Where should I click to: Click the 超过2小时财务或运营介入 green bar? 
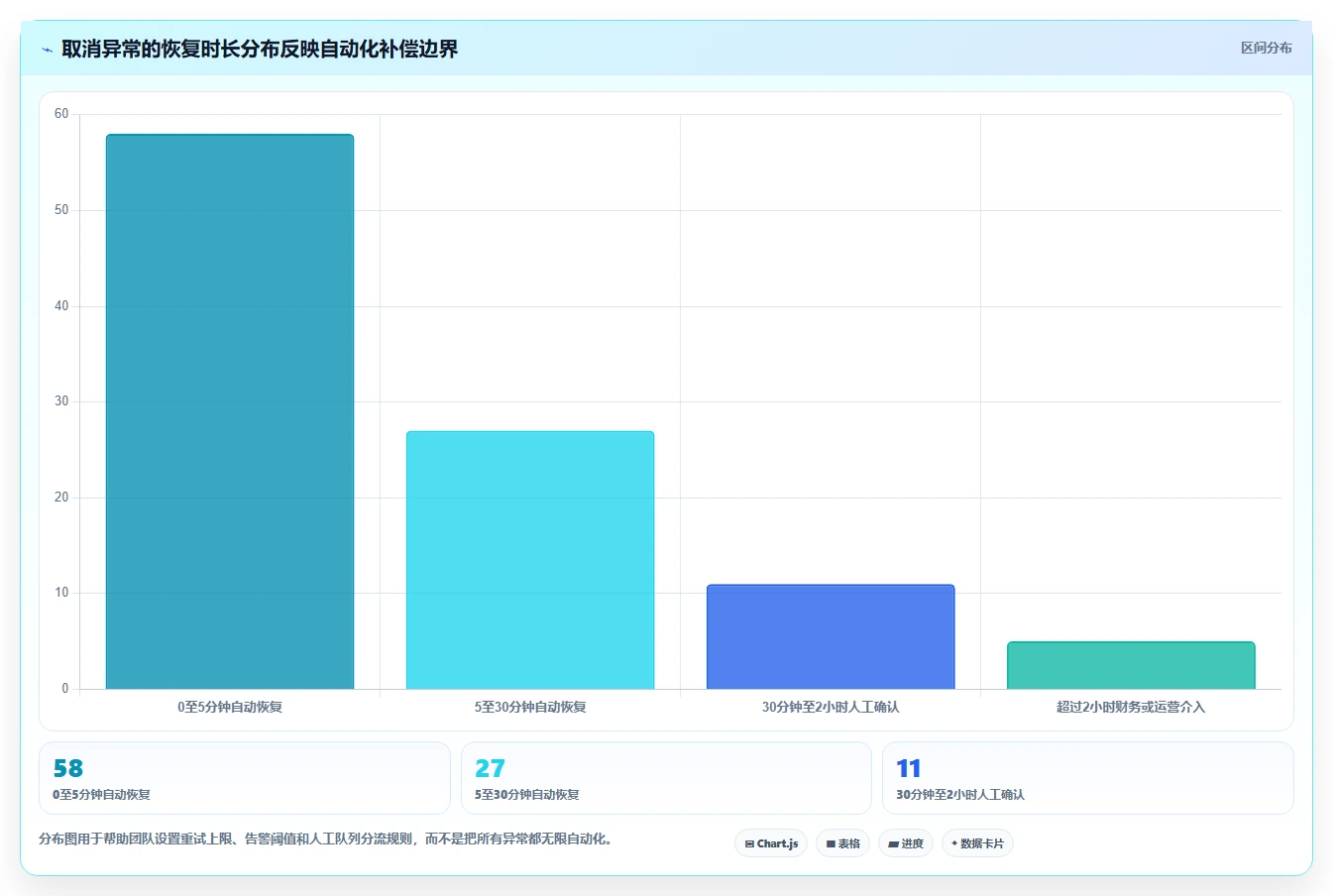(1131, 665)
